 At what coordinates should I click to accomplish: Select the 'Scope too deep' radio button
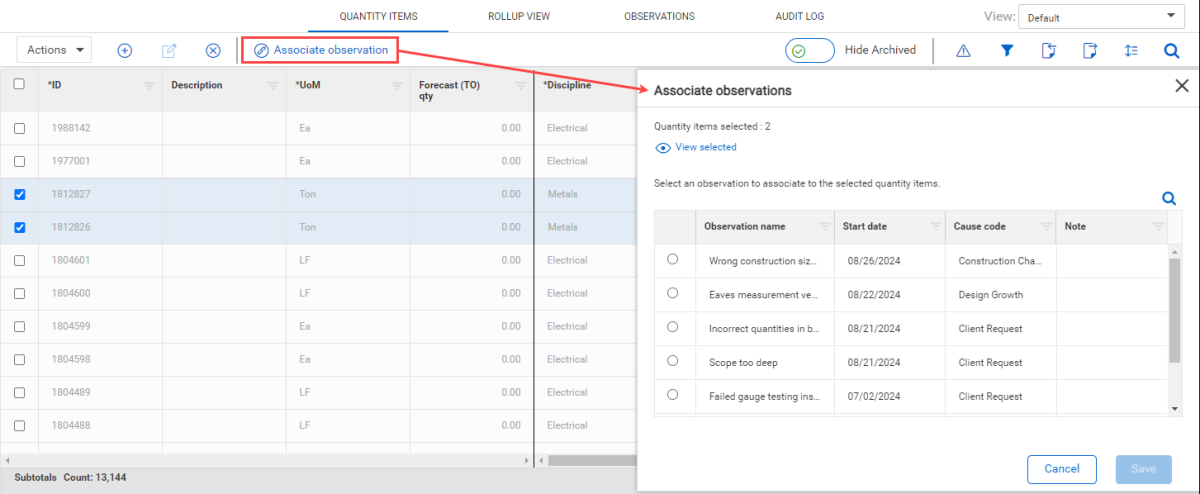[x=672, y=361]
